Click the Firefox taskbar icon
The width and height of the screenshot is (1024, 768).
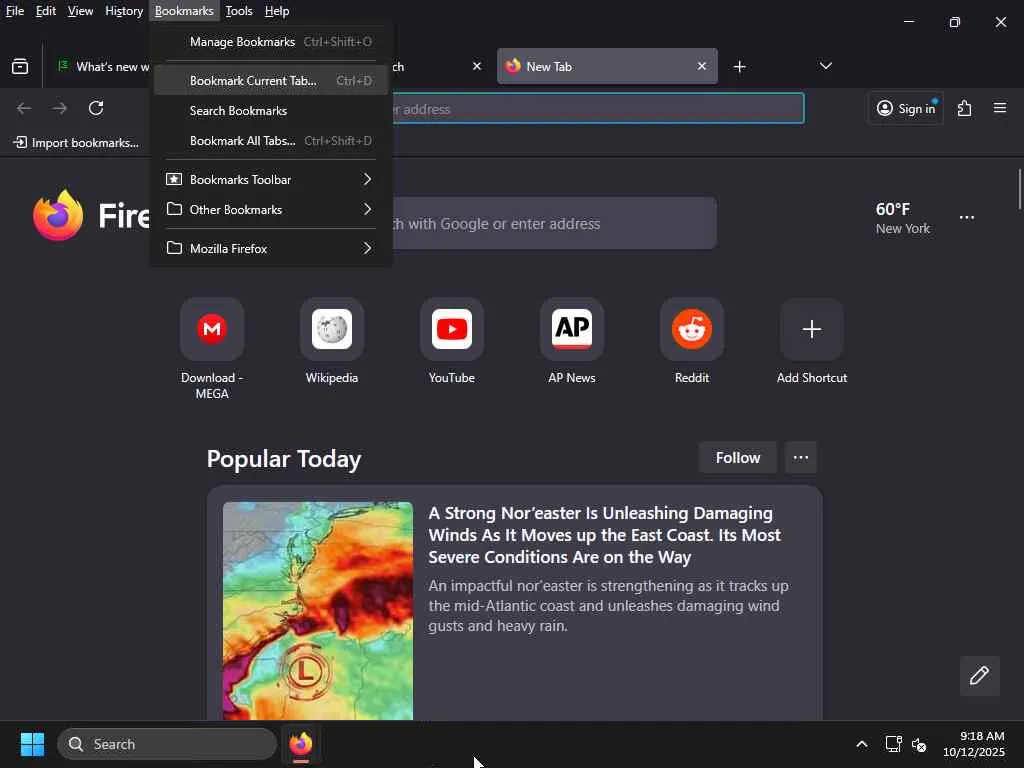(x=301, y=744)
